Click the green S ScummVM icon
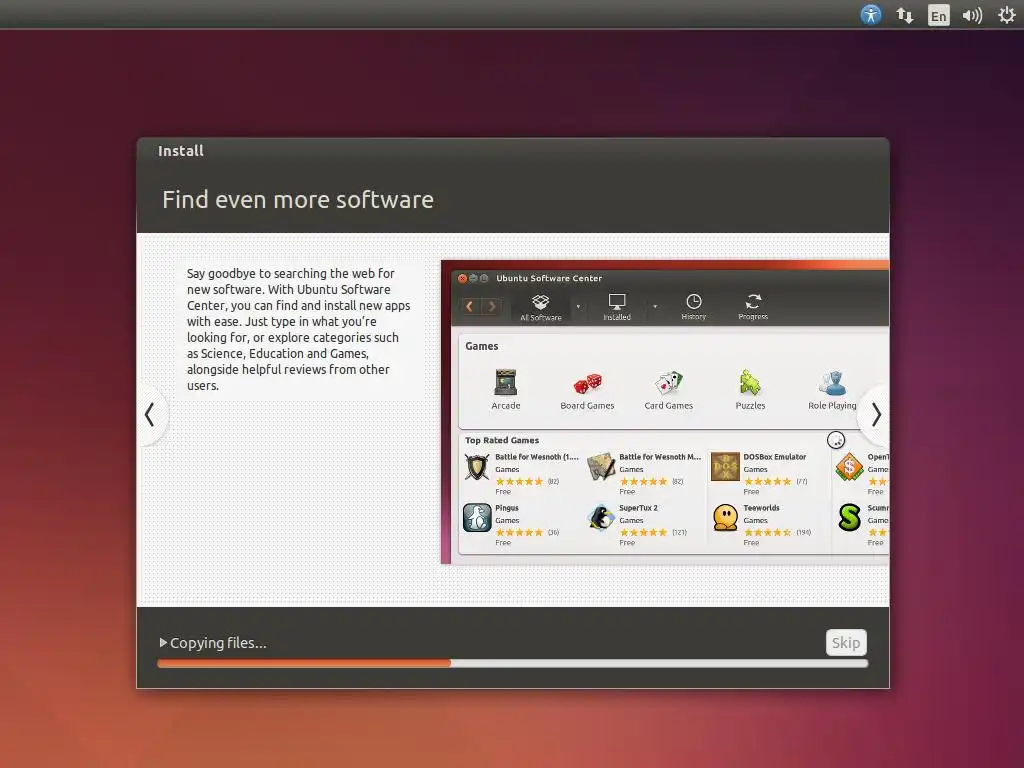1024x768 pixels. [849, 518]
